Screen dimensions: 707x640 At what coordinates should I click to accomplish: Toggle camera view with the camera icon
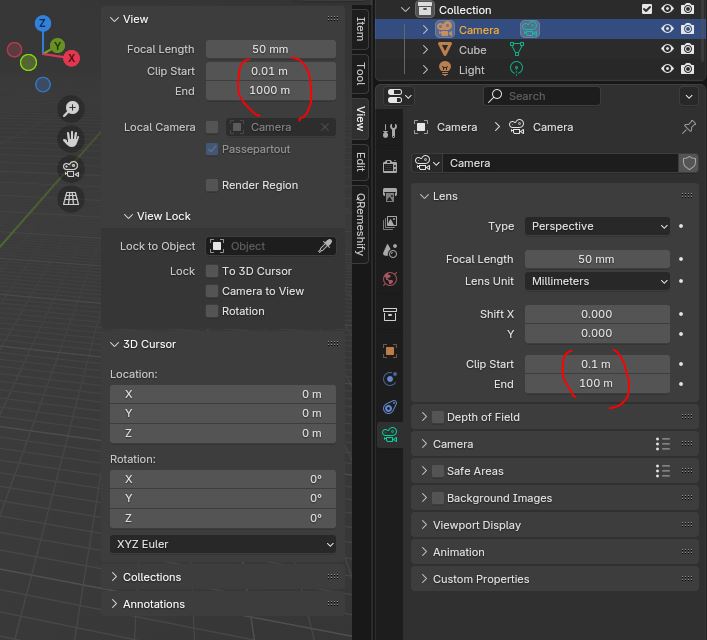(x=71, y=169)
